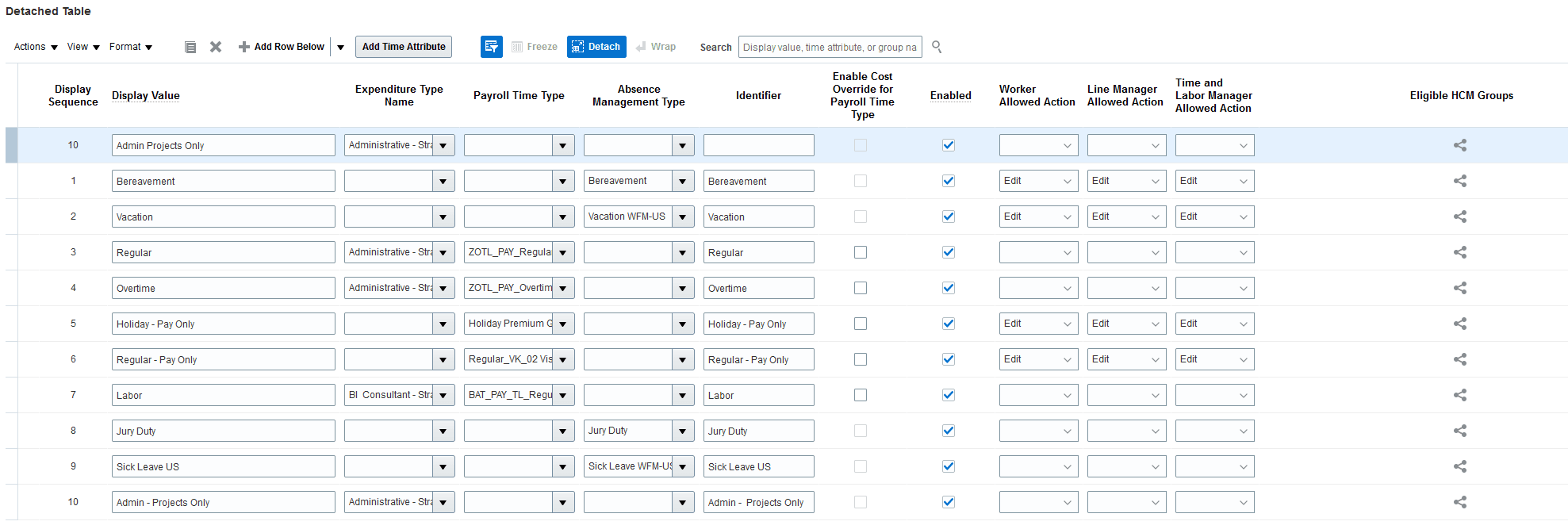Image resolution: width=1568 pixels, height=529 pixels.
Task: Expand Payroll Time Type dropdown for Labor
Action: click(563, 395)
